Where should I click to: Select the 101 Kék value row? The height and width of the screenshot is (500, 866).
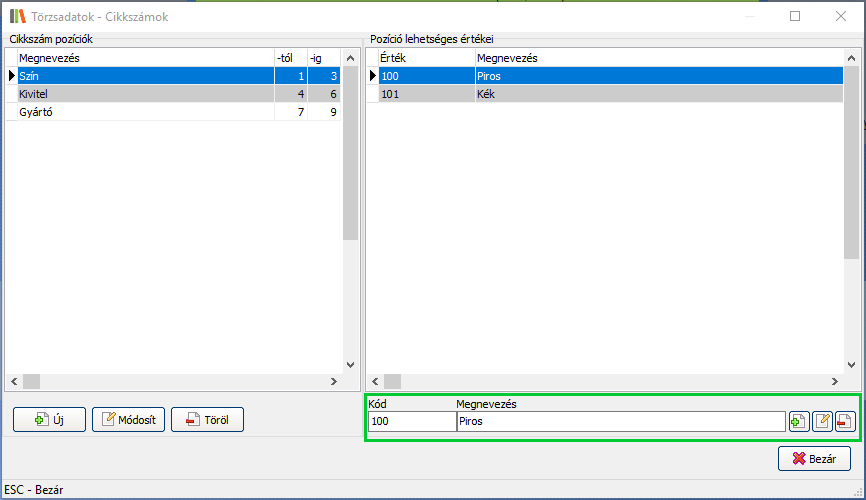coord(610,94)
